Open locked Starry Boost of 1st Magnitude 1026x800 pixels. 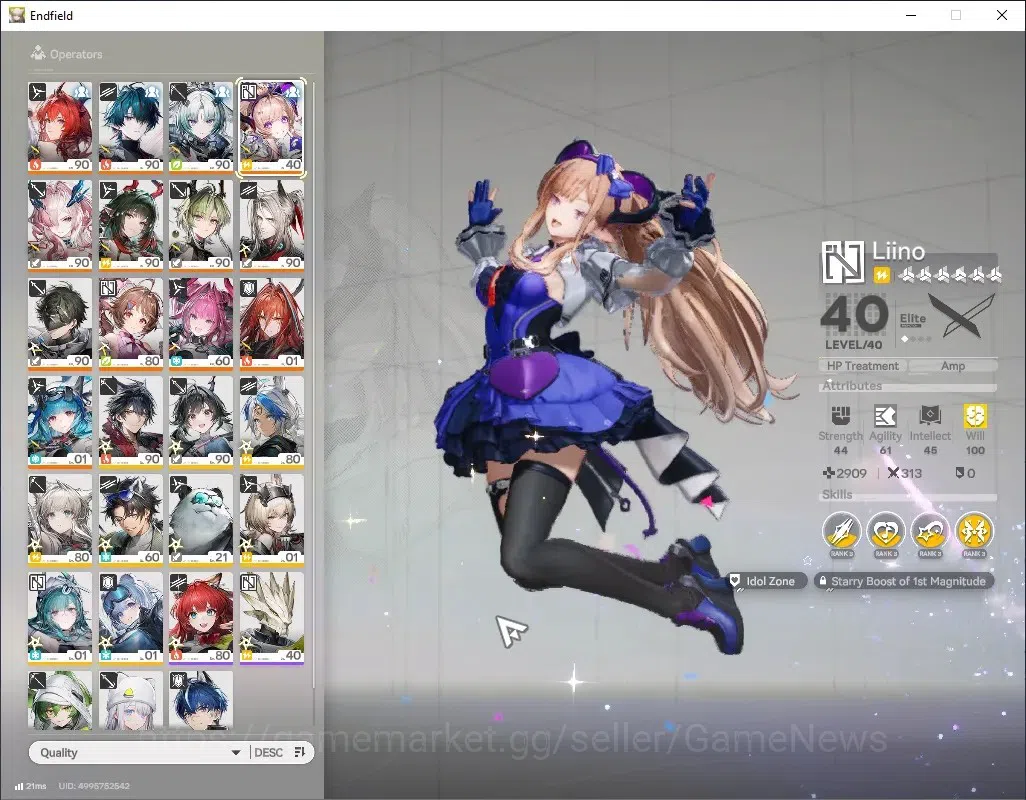904,581
